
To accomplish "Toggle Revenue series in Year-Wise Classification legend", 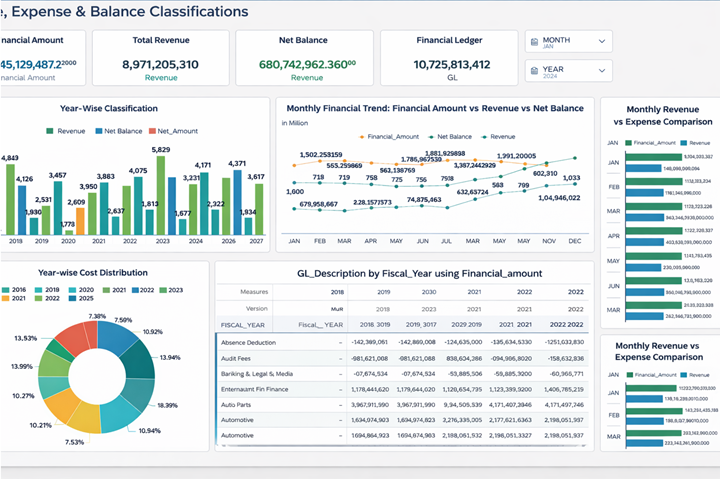I will click(50, 131).
